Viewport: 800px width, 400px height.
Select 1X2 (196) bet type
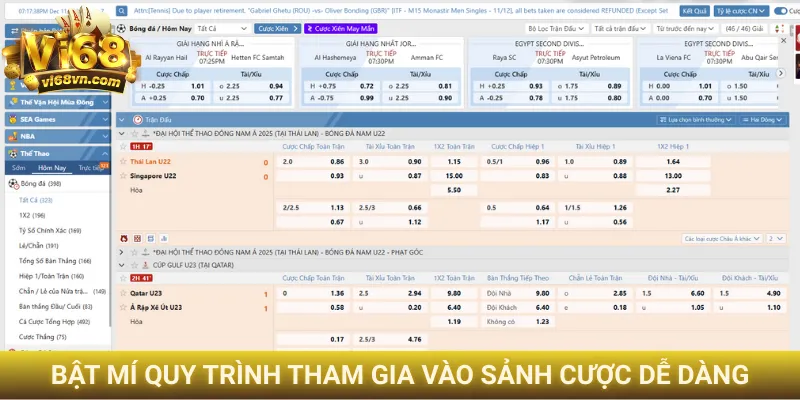(32, 215)
